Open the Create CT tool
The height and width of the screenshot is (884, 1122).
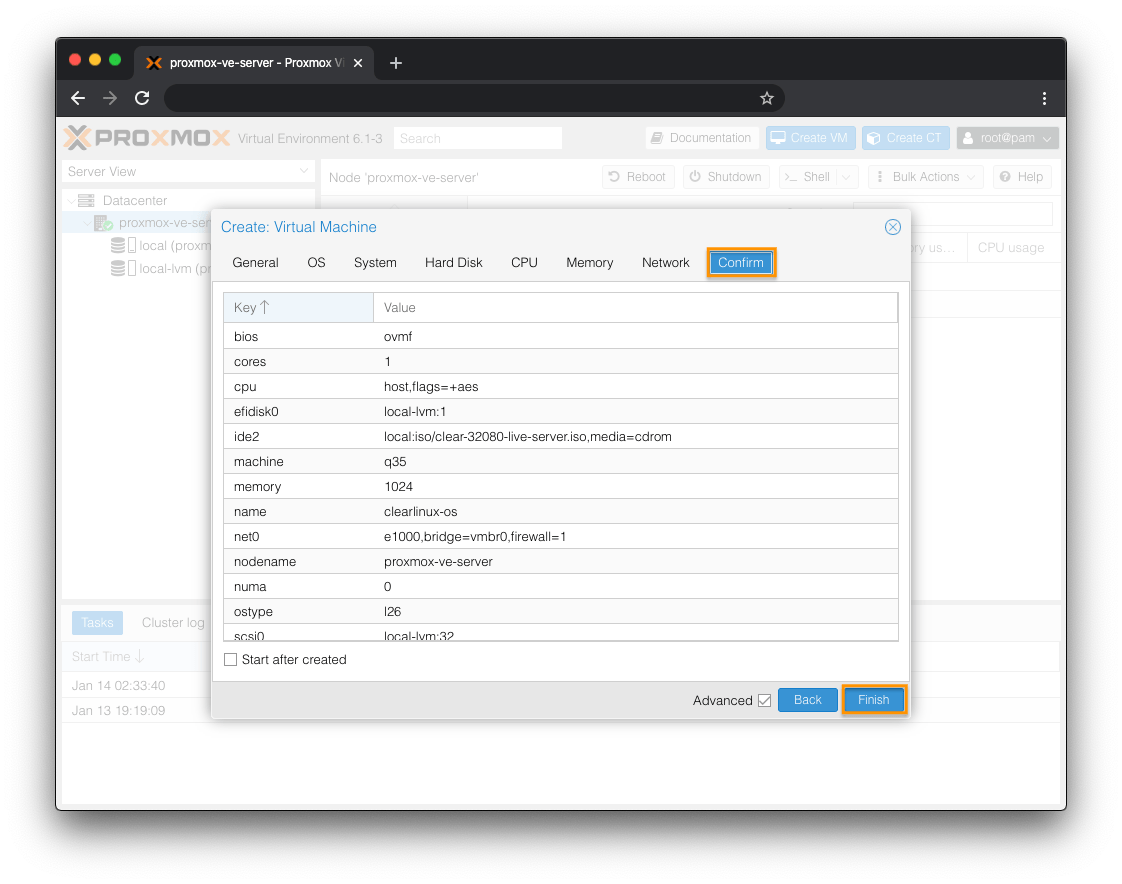tap(905, 137)
